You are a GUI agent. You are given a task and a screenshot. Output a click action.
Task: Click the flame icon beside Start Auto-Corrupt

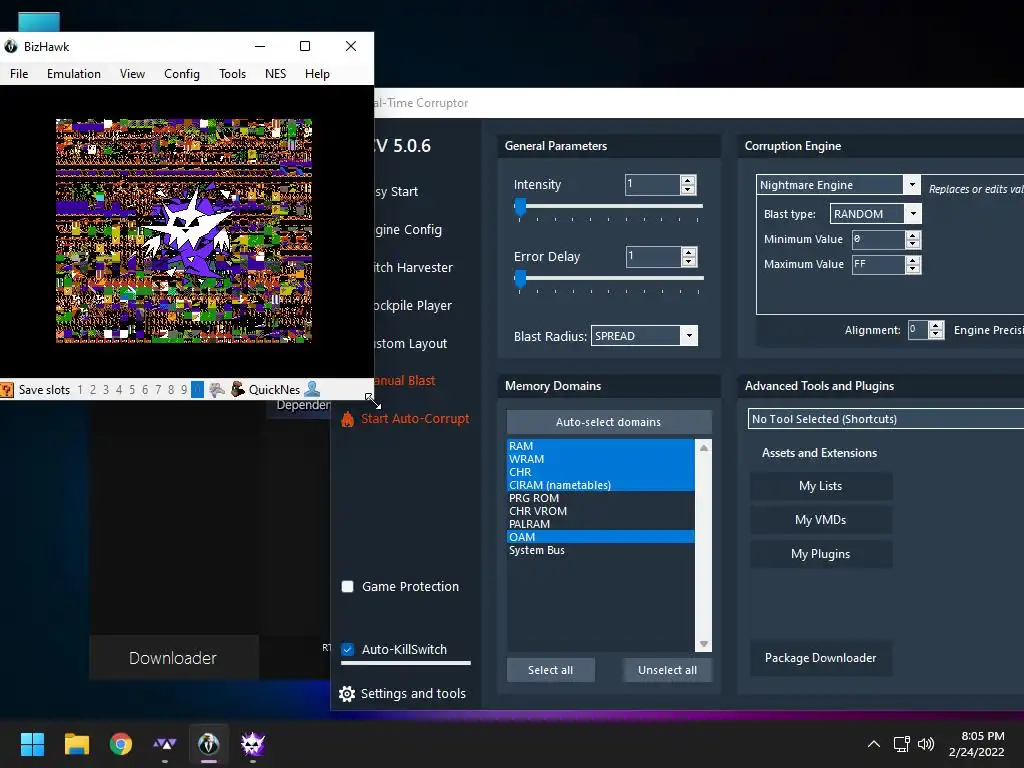pyautogui.click(x=347, y=419)
